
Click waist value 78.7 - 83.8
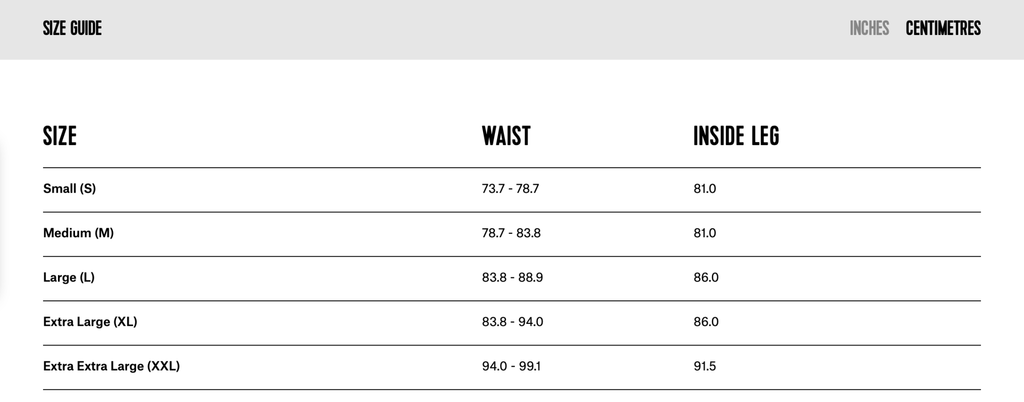pos(511,233)
